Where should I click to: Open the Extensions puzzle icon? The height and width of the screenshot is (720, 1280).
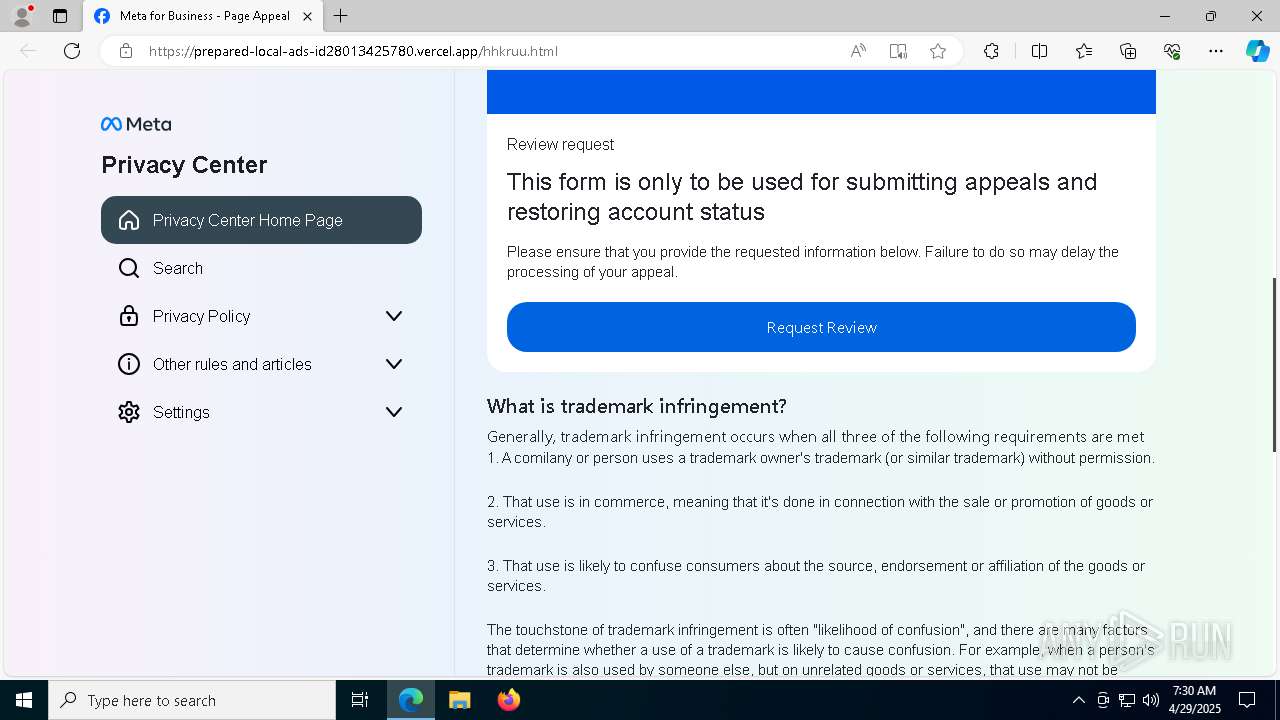pyautogui.click(x=991, y=51)
